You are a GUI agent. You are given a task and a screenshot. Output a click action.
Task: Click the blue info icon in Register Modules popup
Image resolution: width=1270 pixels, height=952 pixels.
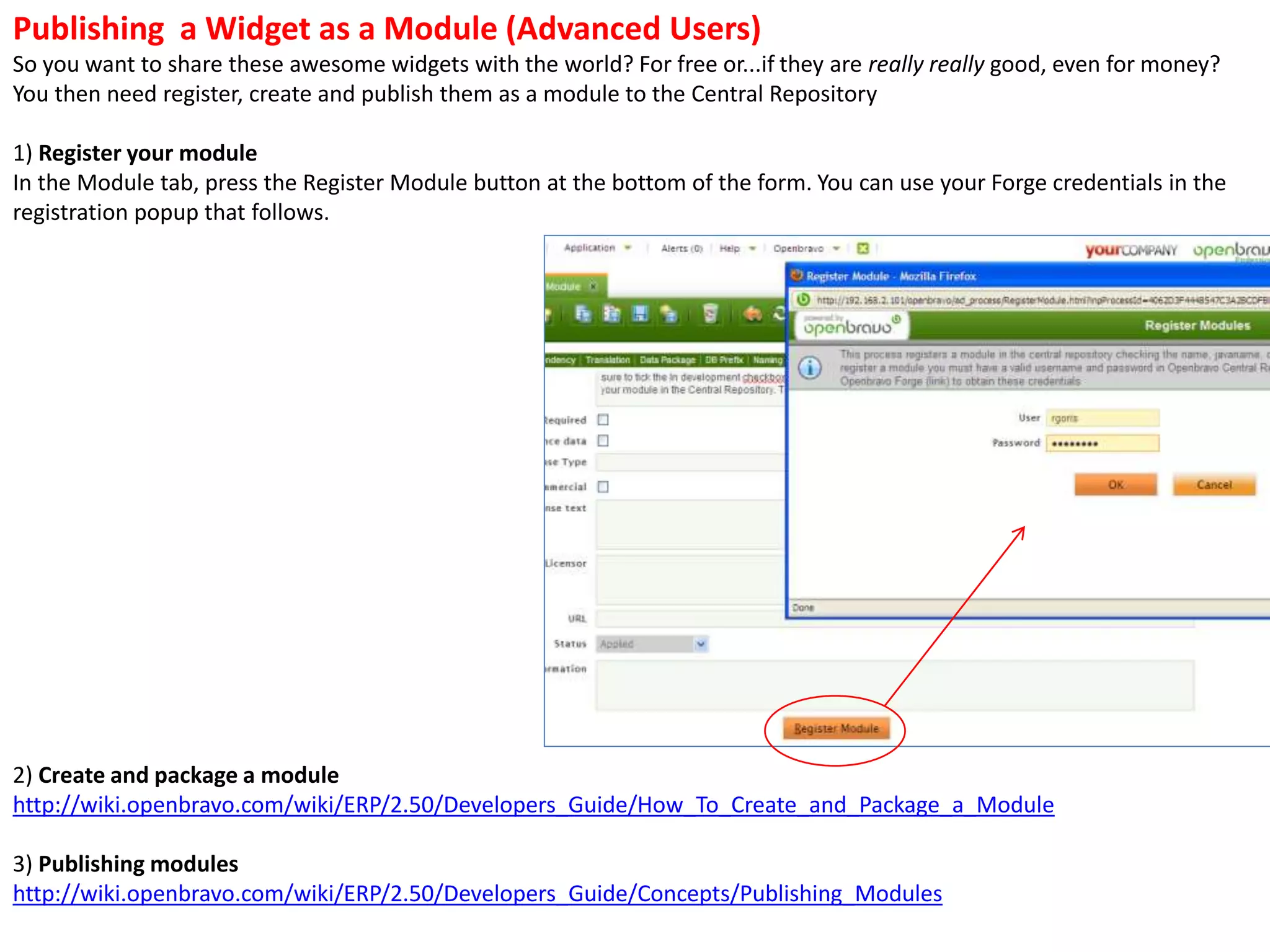[809, 368]
